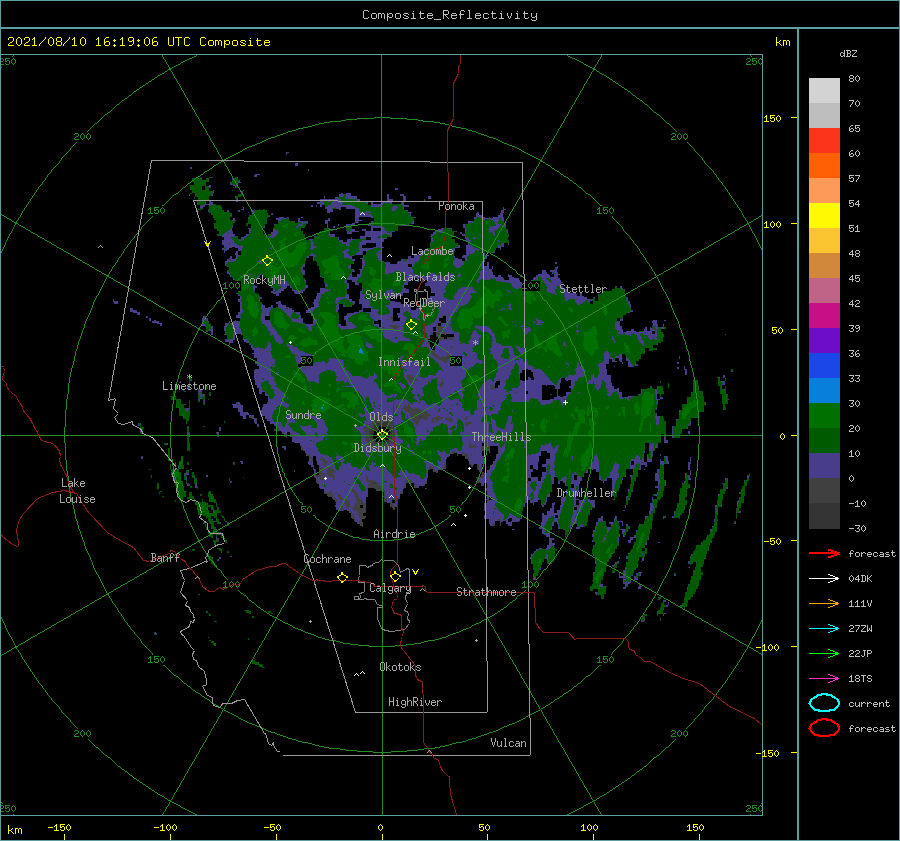Click the RedDeer city label
This screenshot has width=900, height=841.
pyautogui.click(x=424, y=303)
